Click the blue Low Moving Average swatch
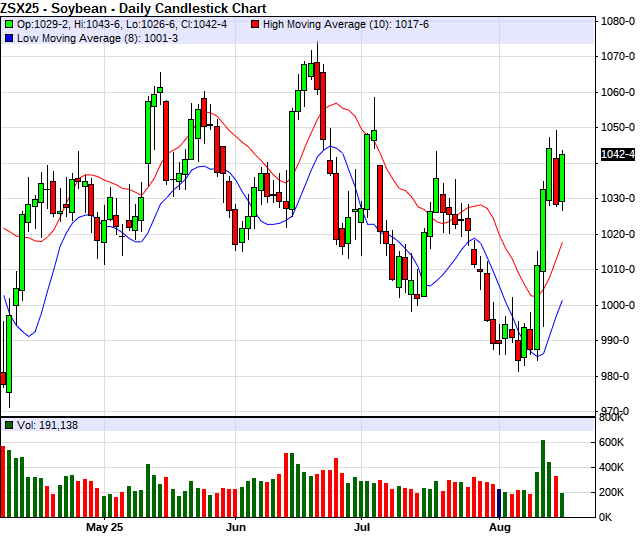The height and width of the screenshot is (536, 640). [x=9, y=37]
